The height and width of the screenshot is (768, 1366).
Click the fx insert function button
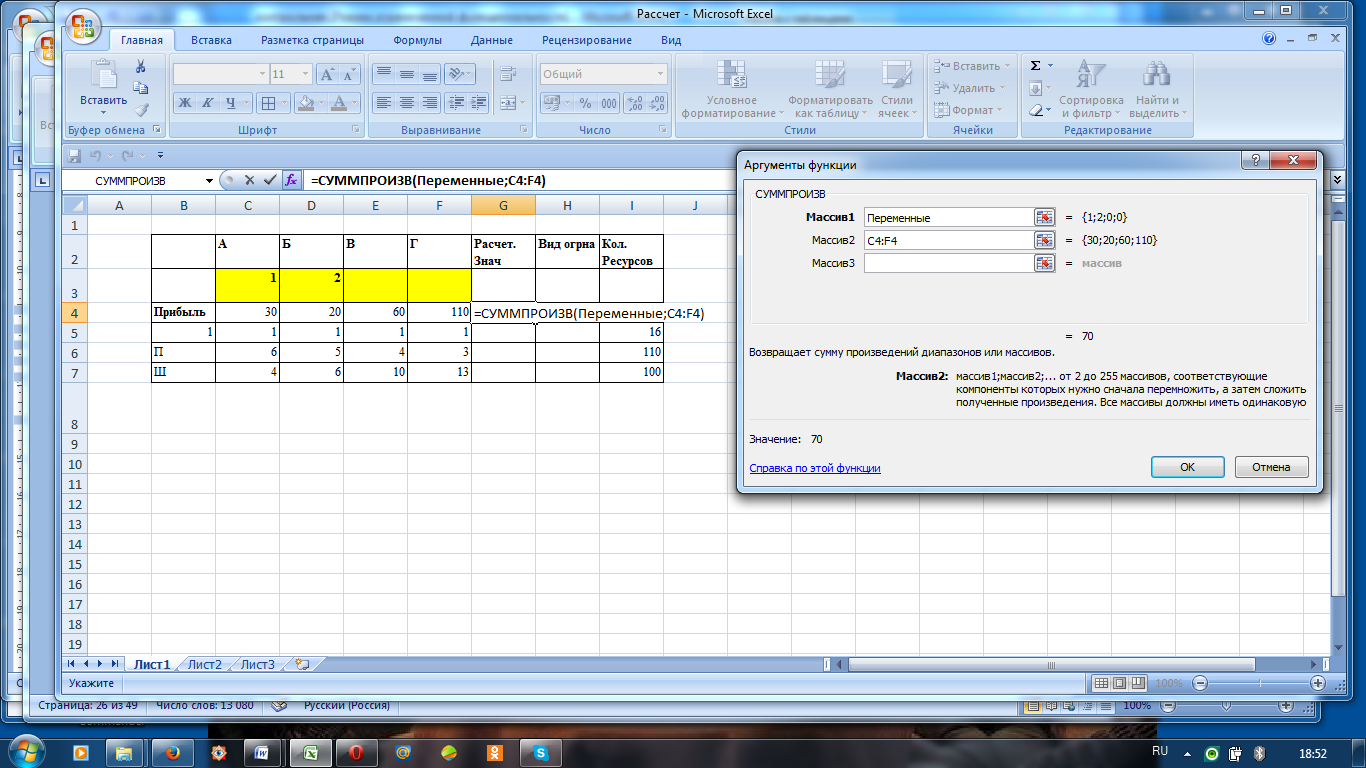(291, 181)
